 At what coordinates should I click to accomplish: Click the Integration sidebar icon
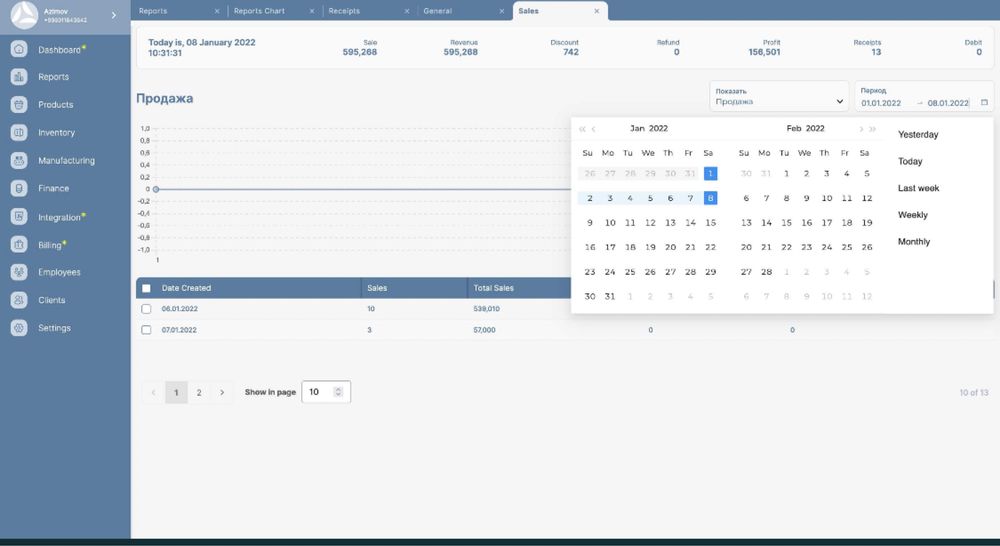19,216
